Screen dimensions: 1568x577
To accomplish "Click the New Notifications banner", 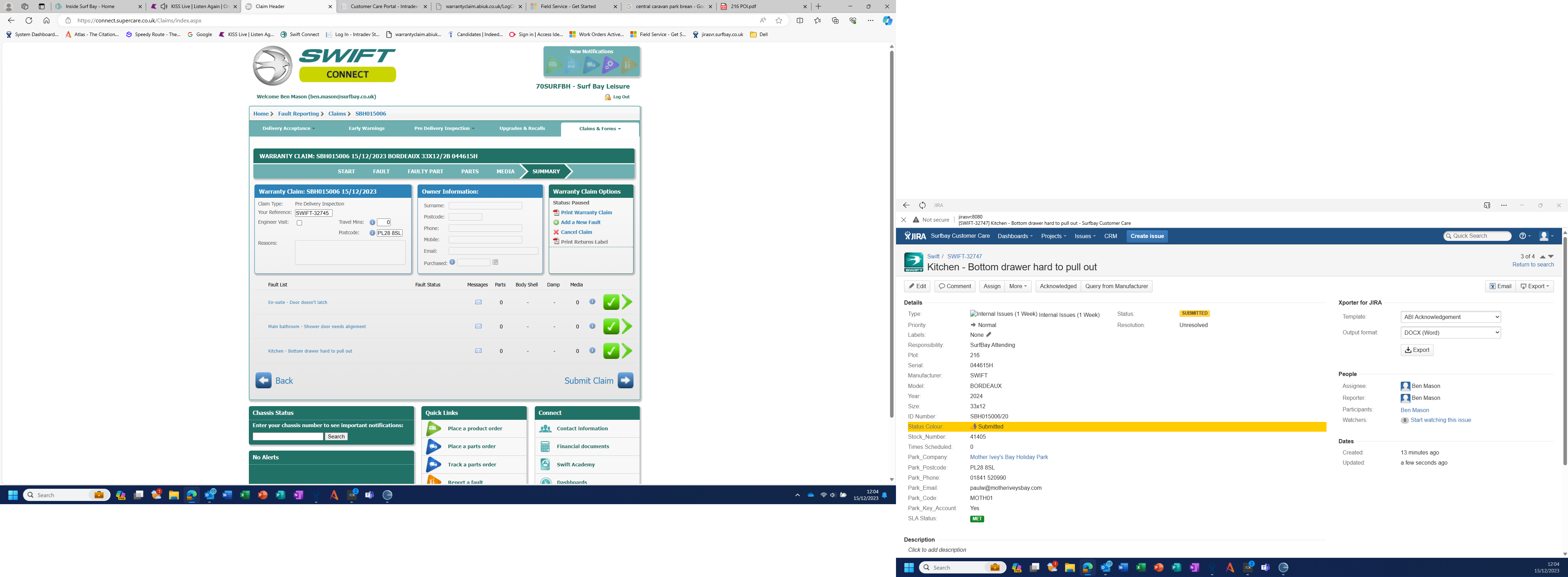I will pyautogui.click(x=591, y=62).
